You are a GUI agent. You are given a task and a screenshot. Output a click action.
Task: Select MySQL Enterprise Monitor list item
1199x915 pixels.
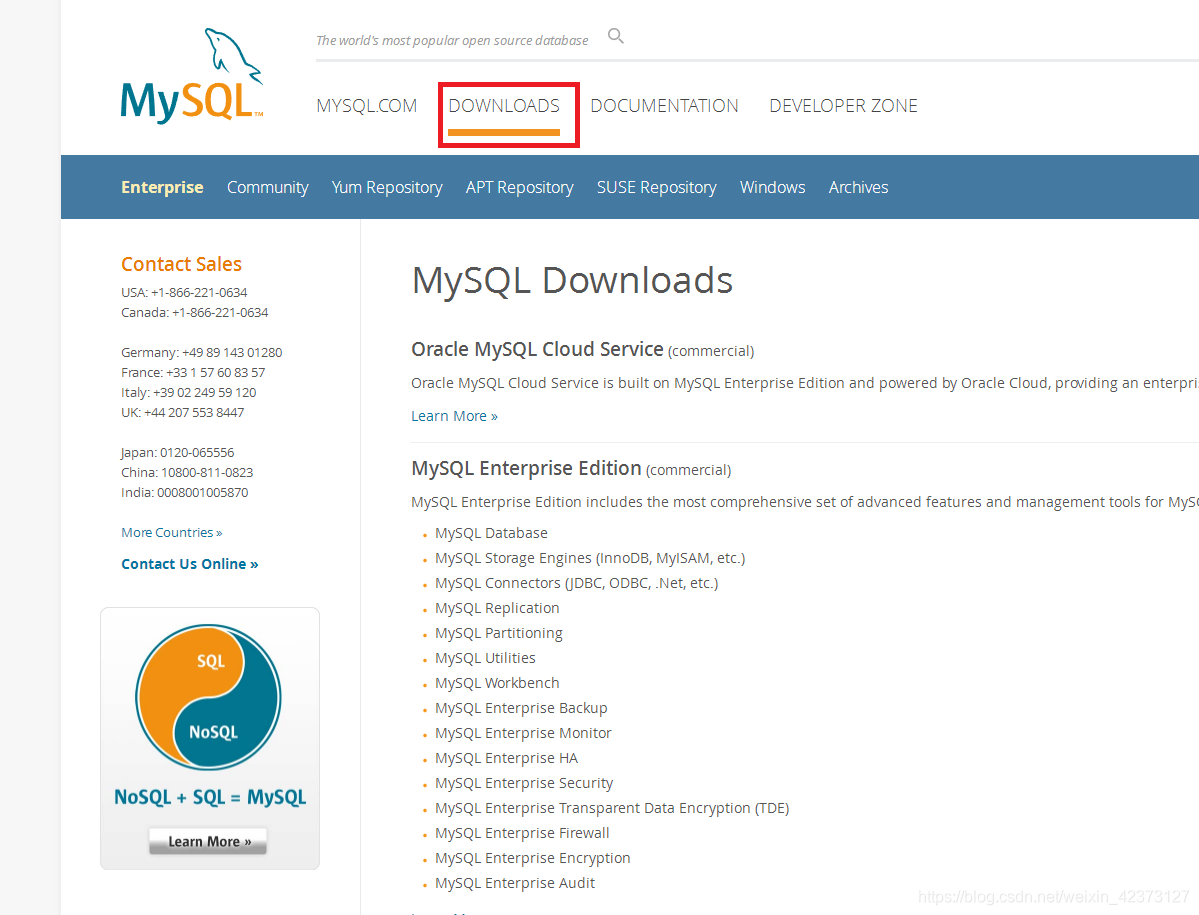pos(523,733)
